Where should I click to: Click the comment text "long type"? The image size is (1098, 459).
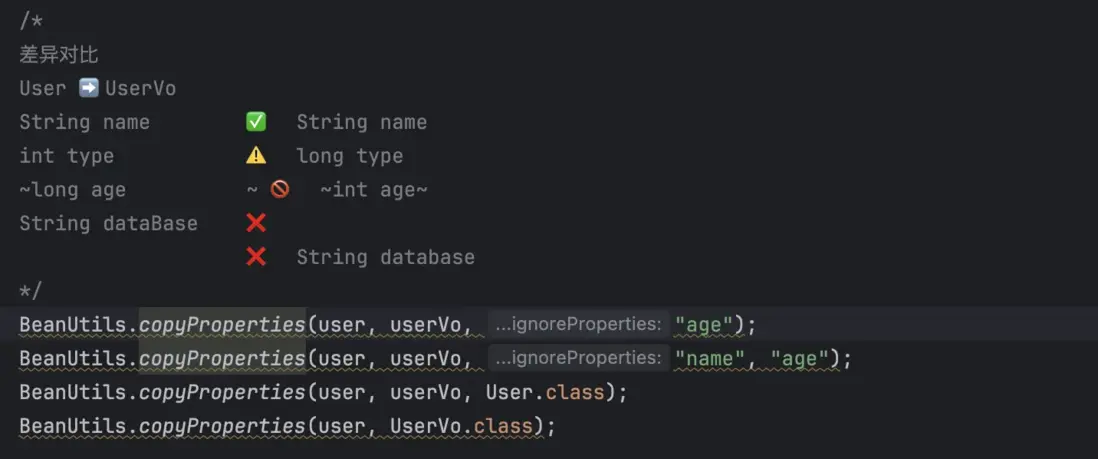(x=349, y=156)
